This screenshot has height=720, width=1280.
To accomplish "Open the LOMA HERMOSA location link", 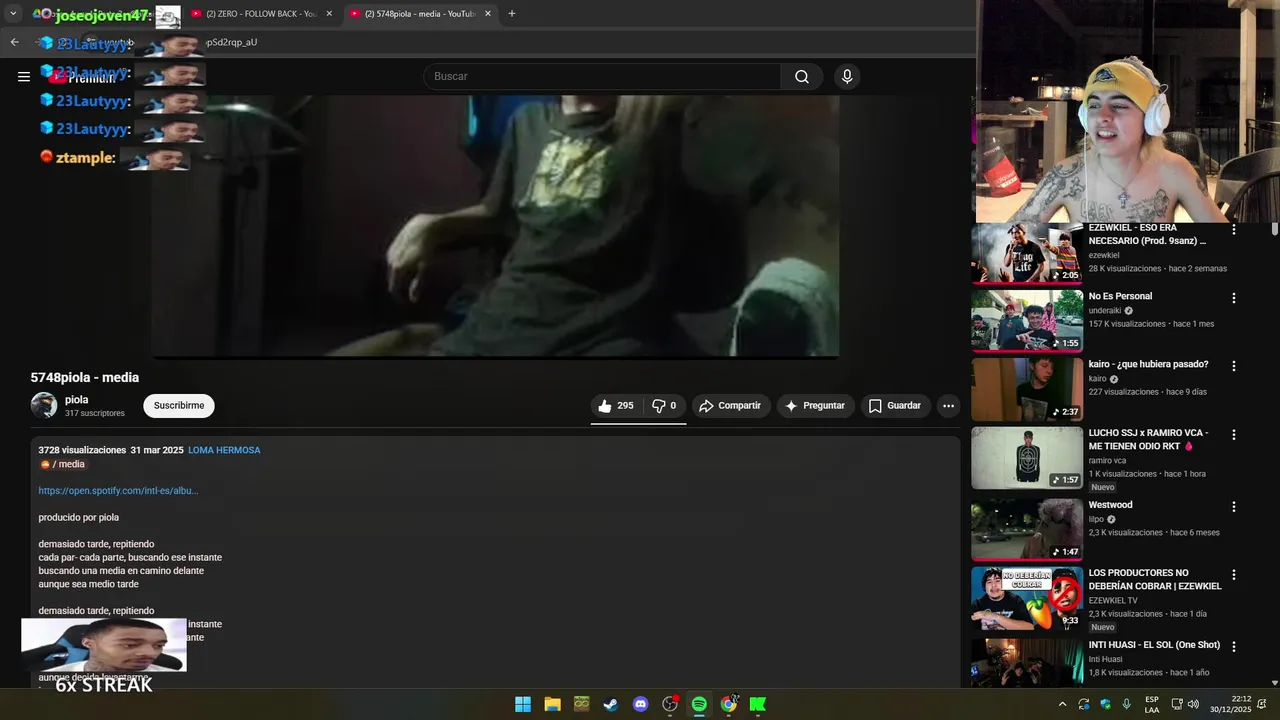I will tap(224, 450).
